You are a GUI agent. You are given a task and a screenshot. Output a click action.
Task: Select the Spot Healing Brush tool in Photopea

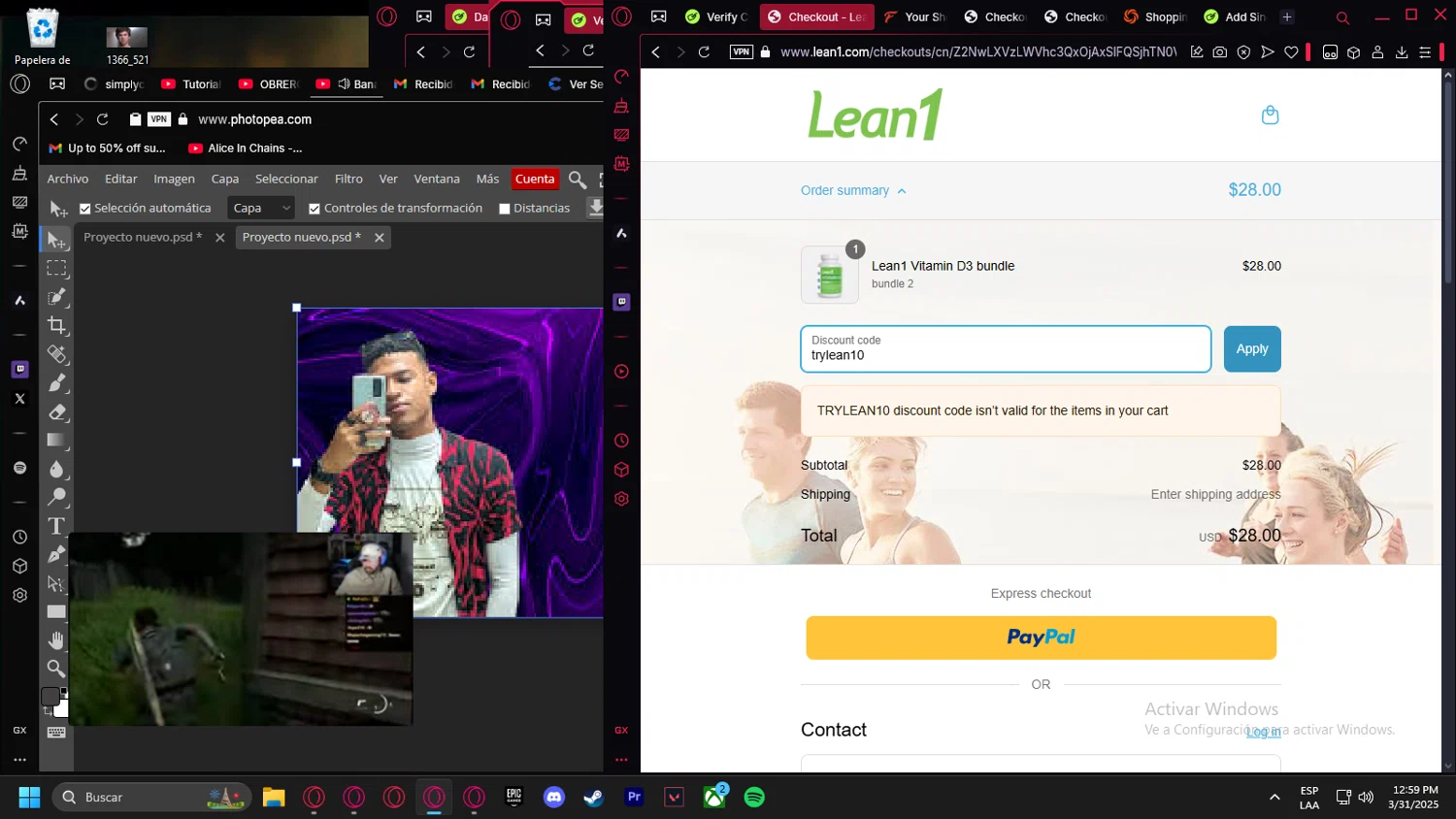(x=57, y=354)
